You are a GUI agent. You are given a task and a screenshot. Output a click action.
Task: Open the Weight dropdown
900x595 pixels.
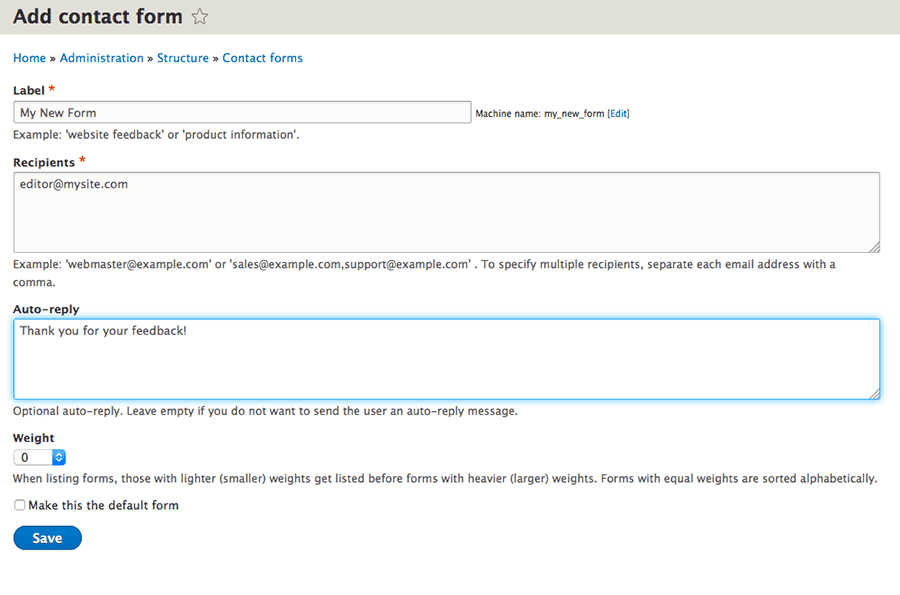click(40, 457)
